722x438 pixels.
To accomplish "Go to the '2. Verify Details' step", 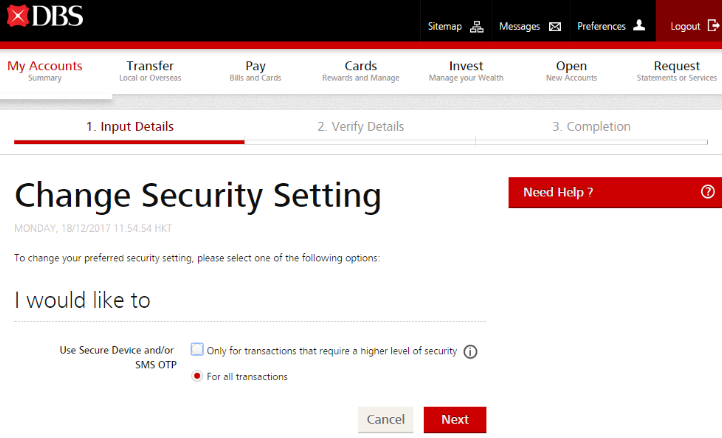I will point(360,127).
